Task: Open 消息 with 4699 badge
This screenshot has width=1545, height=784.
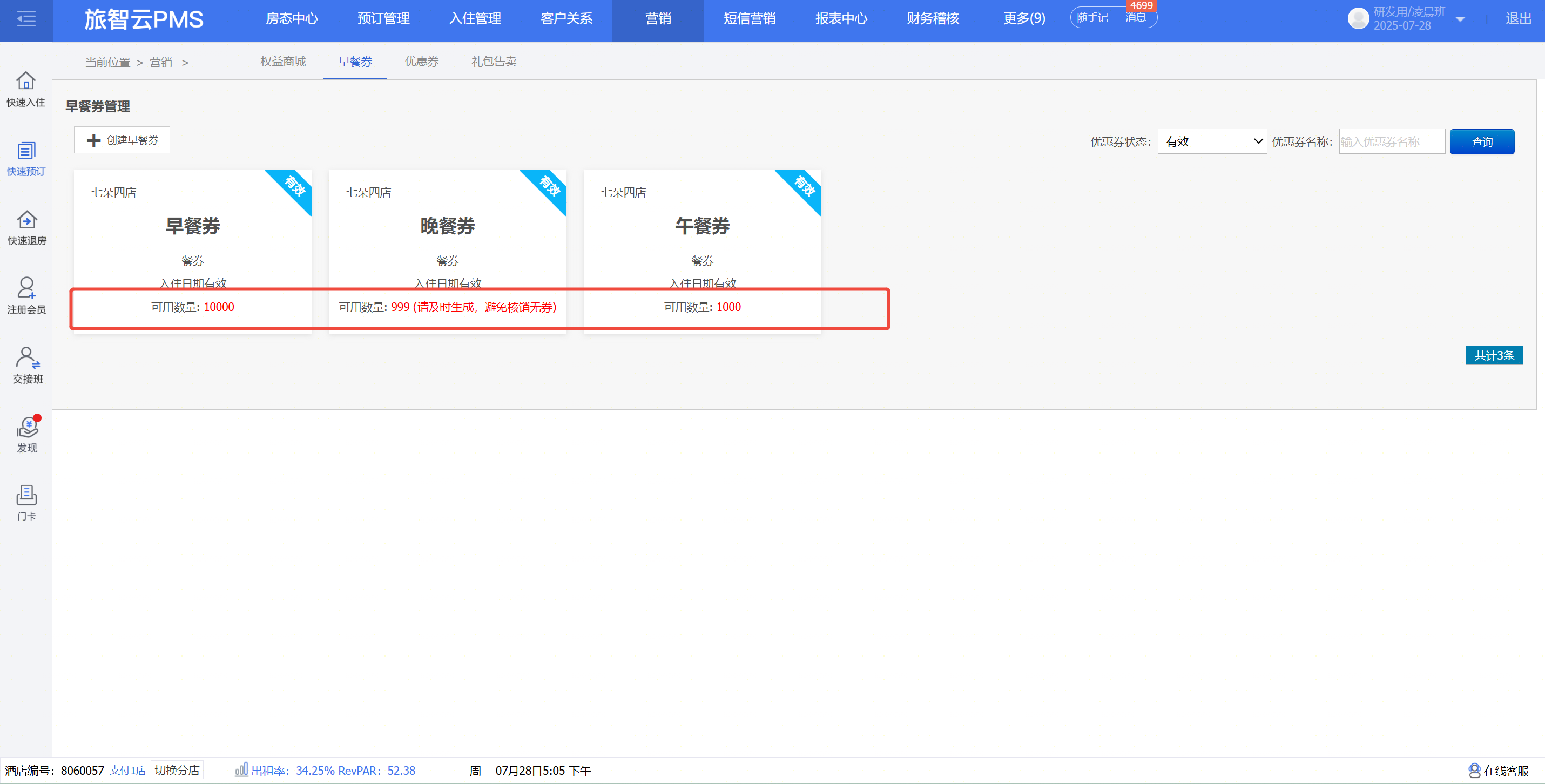Action: click(1135, 17)
